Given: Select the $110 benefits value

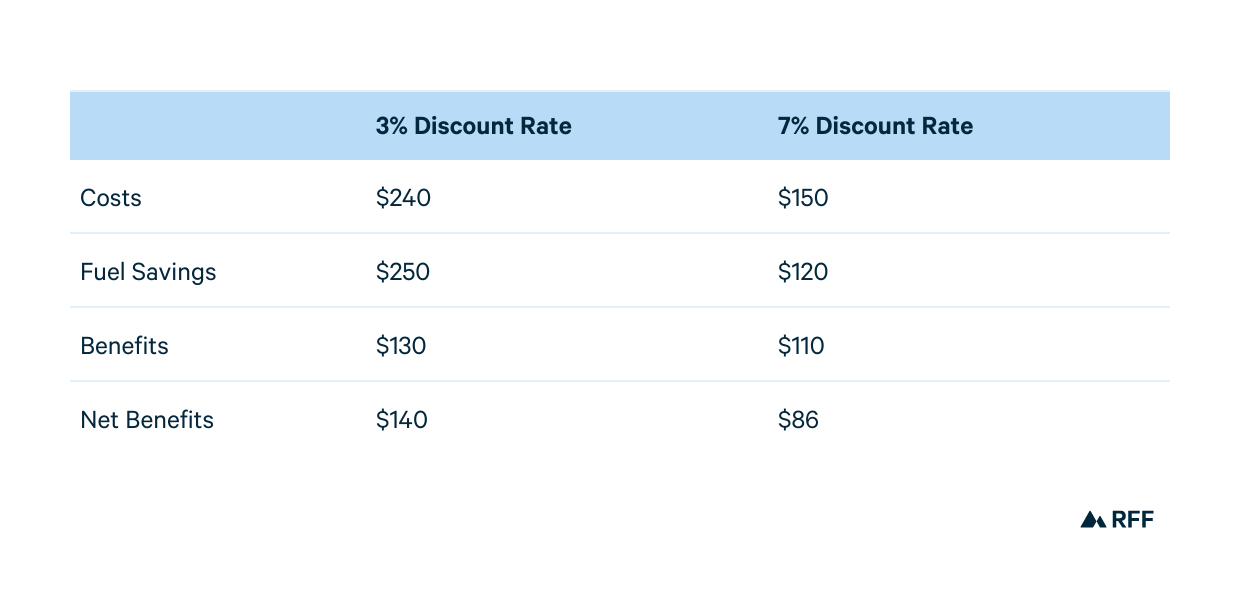Looking at the screenshot, I should tap(801, 346).
